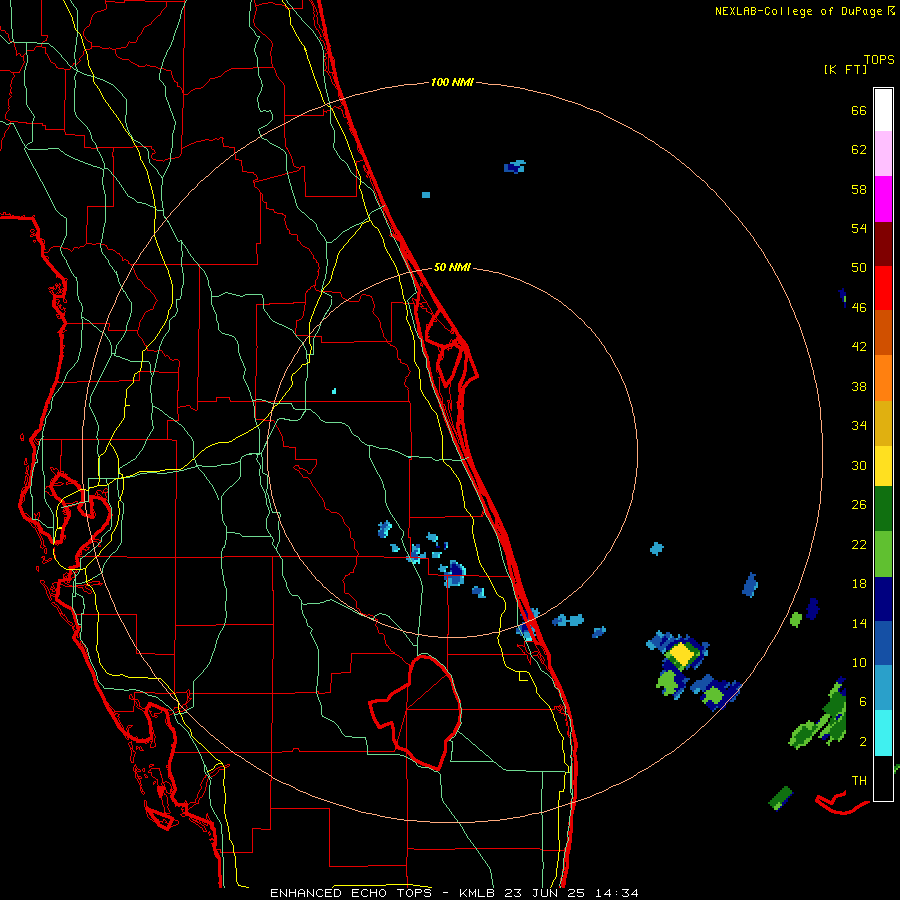Click the medium blue legend swatch
Image resolution: width=900 pixels, height=900 pixels.
(883, 643)
